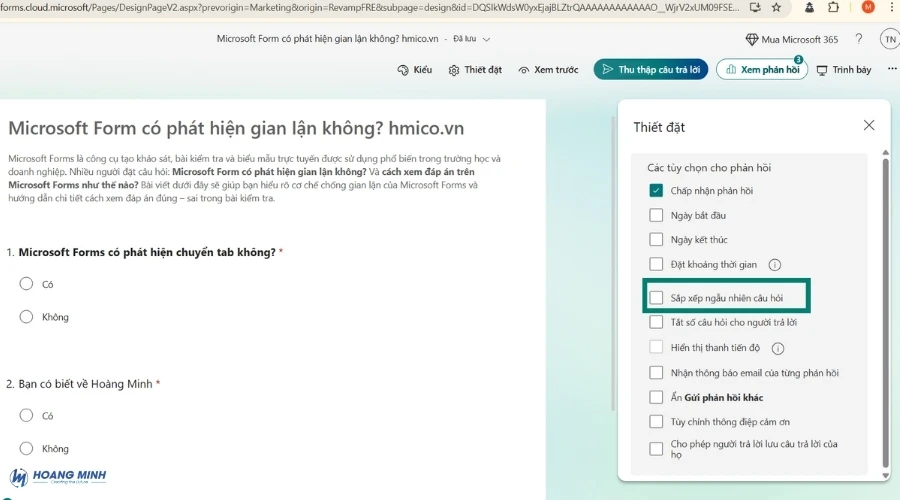Open the Kiểu style options
This screenshot has height=500, width=900.
tap(414, 69)
